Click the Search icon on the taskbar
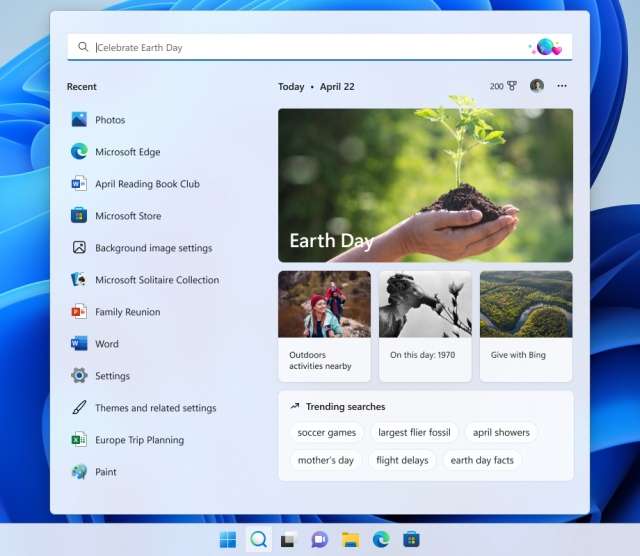640x556 pixels. [258, 540]
